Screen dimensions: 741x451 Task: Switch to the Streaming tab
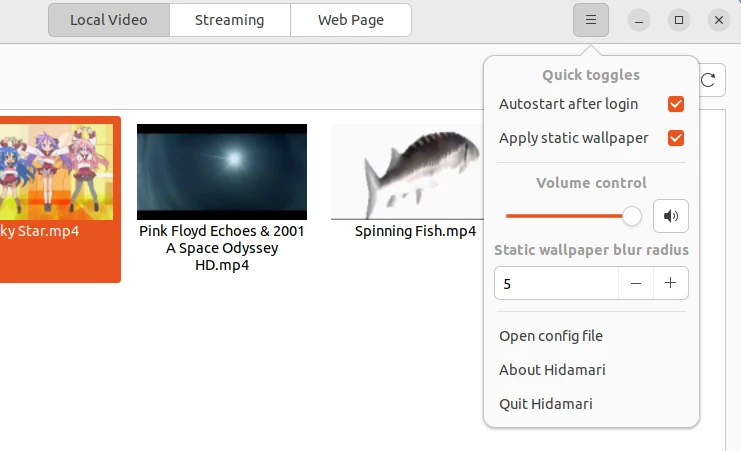(229, 20)
